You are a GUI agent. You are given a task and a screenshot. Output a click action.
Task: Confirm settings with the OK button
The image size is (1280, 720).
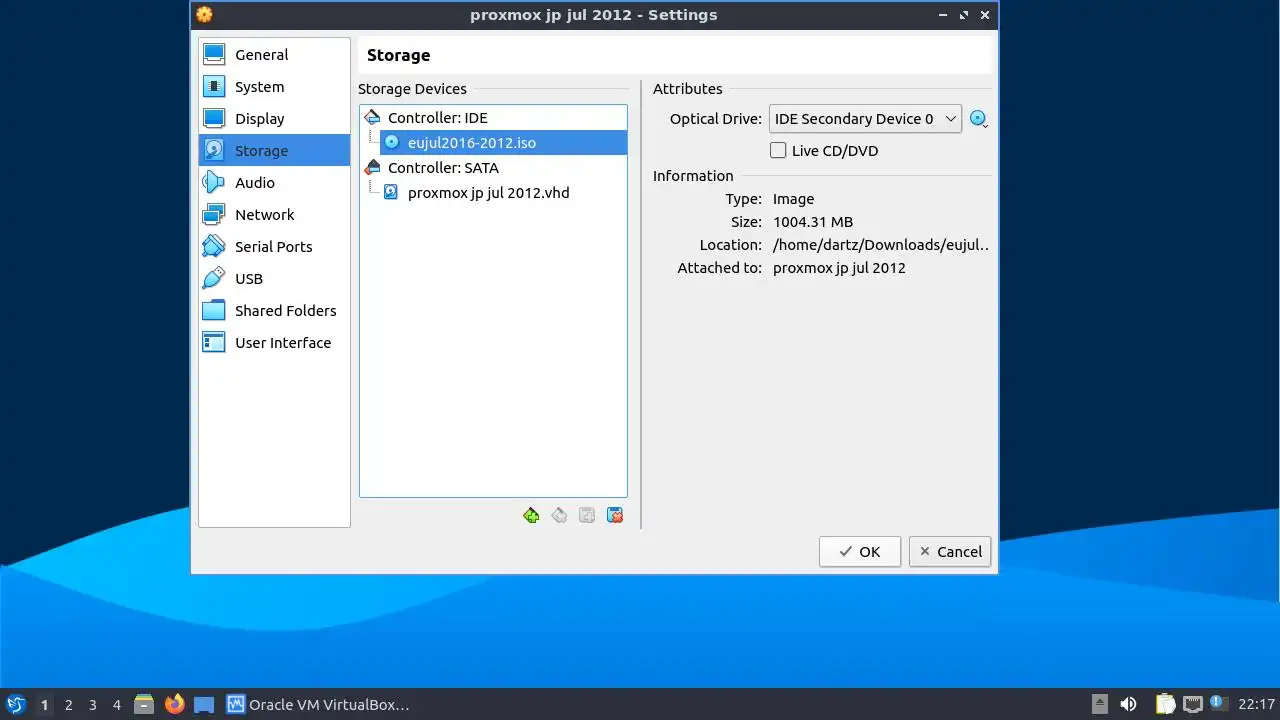860,552
